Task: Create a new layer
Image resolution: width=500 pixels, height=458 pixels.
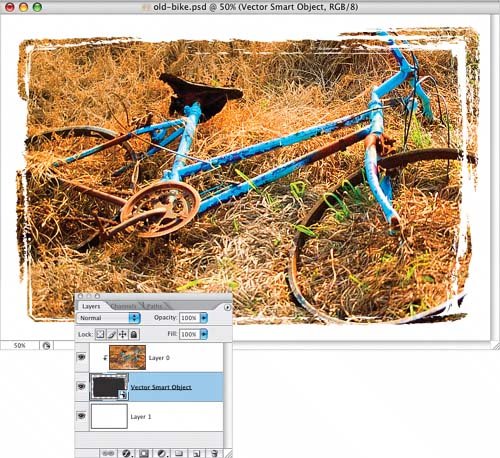Action: (196, 453)
